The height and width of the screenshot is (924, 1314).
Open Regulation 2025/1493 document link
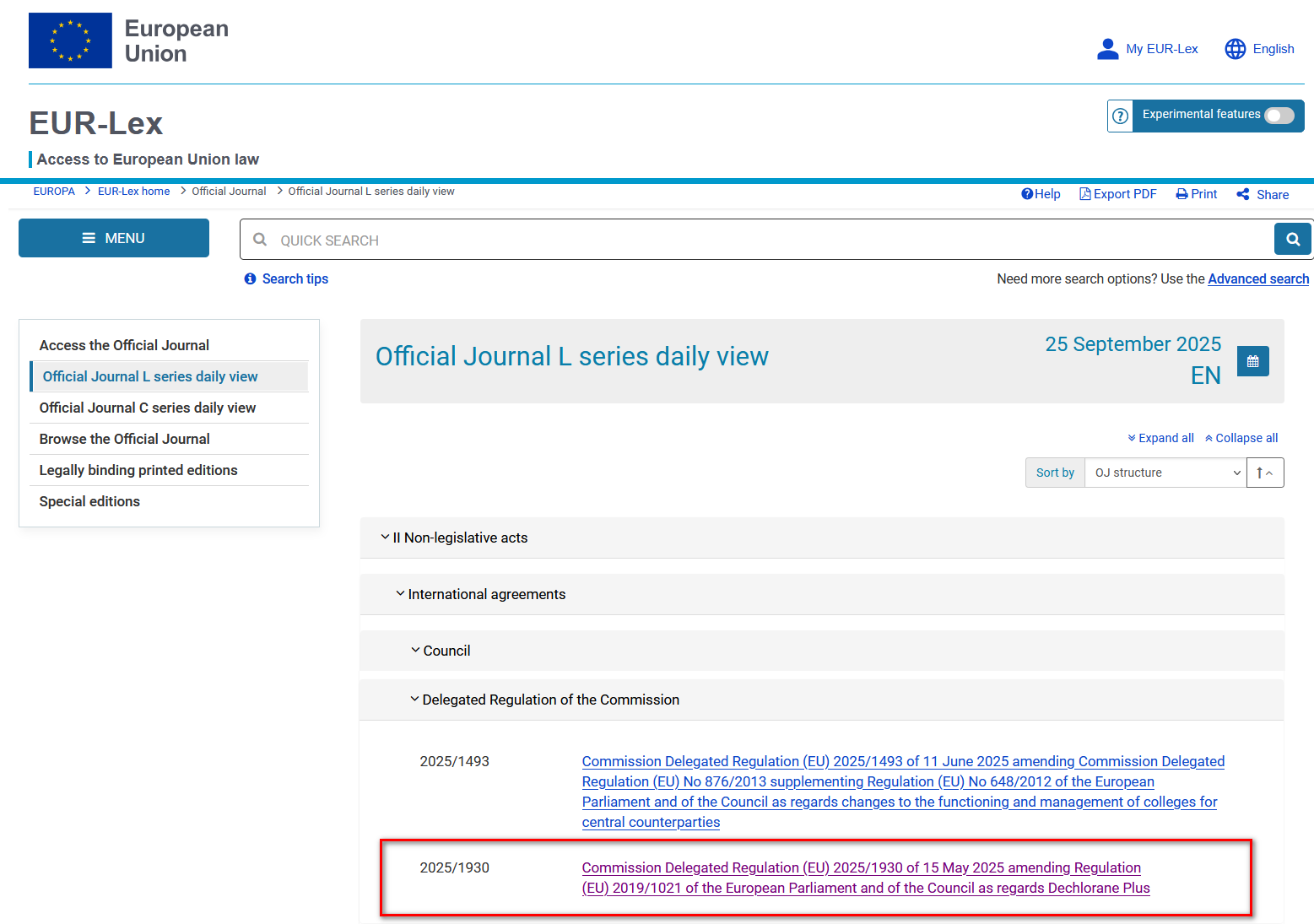click(903, 792)
